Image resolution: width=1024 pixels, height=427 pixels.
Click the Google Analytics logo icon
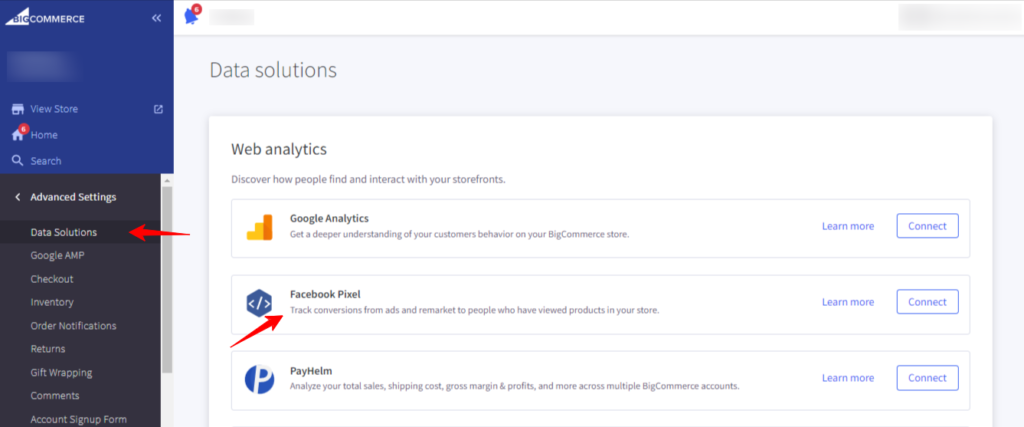(x=259, y=227)
